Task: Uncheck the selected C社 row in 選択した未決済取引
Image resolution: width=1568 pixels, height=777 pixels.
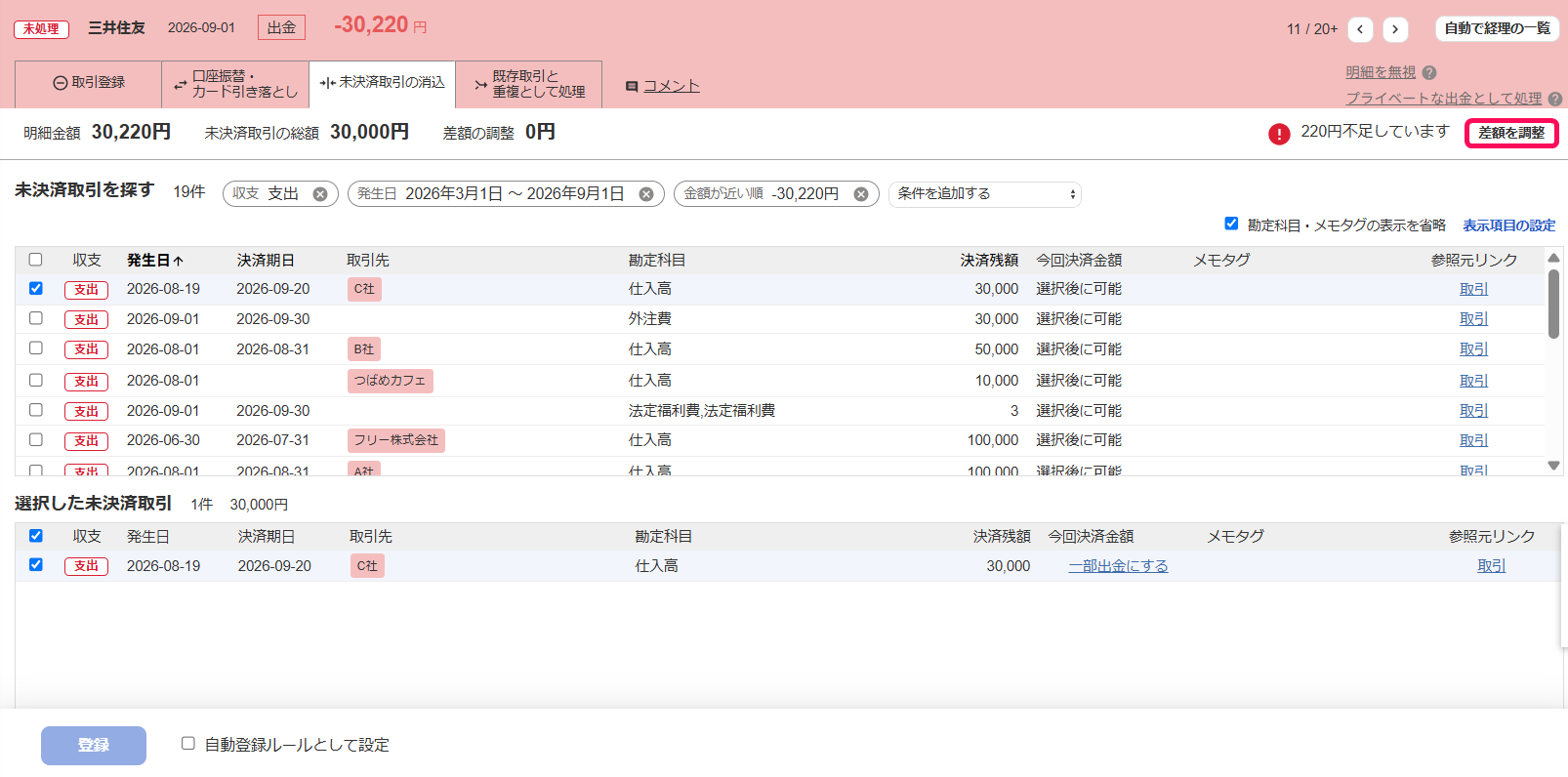Action: (36, 564)
